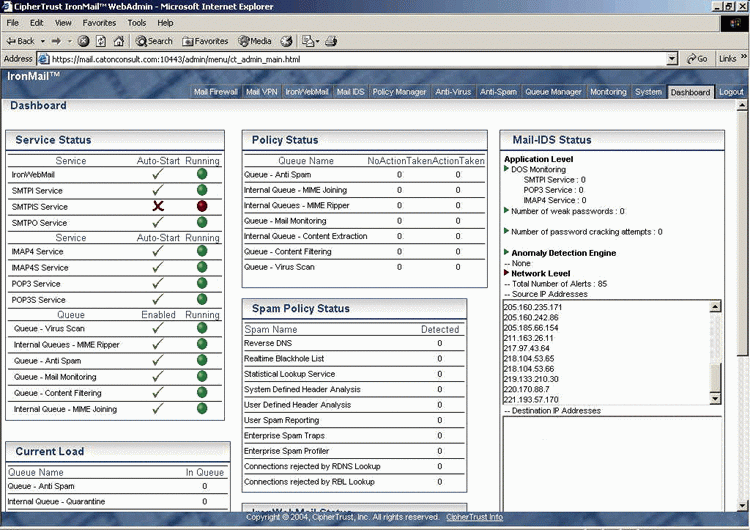Select source IP 205.160.235.171
The image size is (750, 530).
pyautogui.click(x=532, y=307)
